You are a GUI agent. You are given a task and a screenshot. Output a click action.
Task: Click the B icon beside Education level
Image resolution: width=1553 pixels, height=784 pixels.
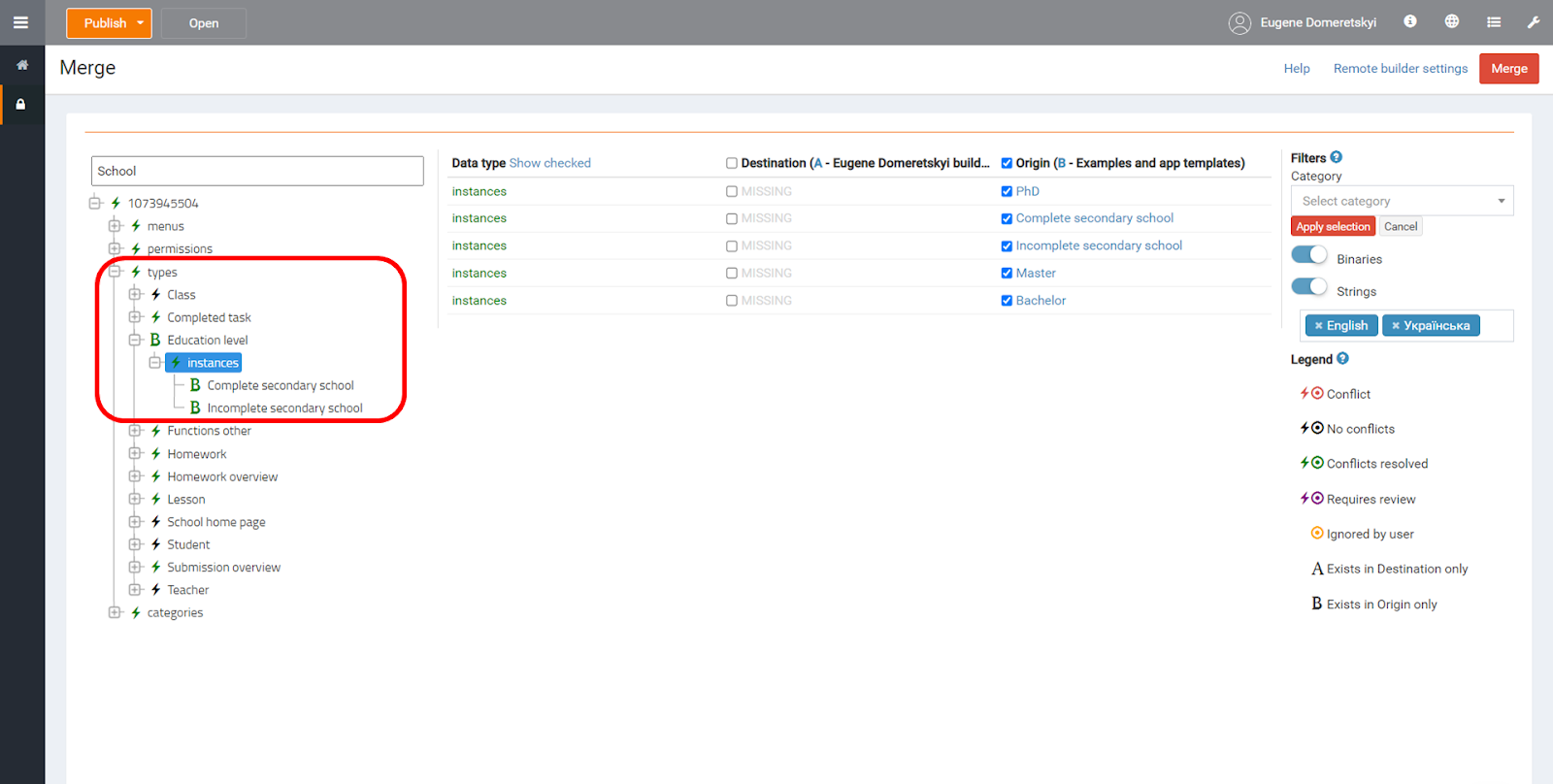[155, 340]
